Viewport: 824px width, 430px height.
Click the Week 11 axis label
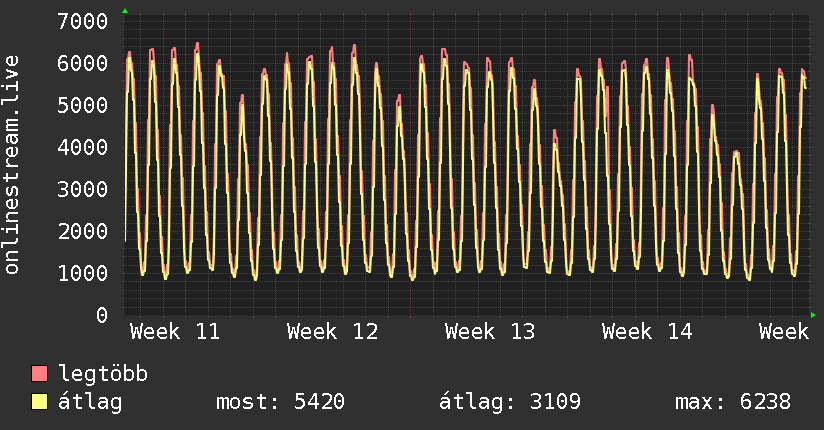click(175, 332)
